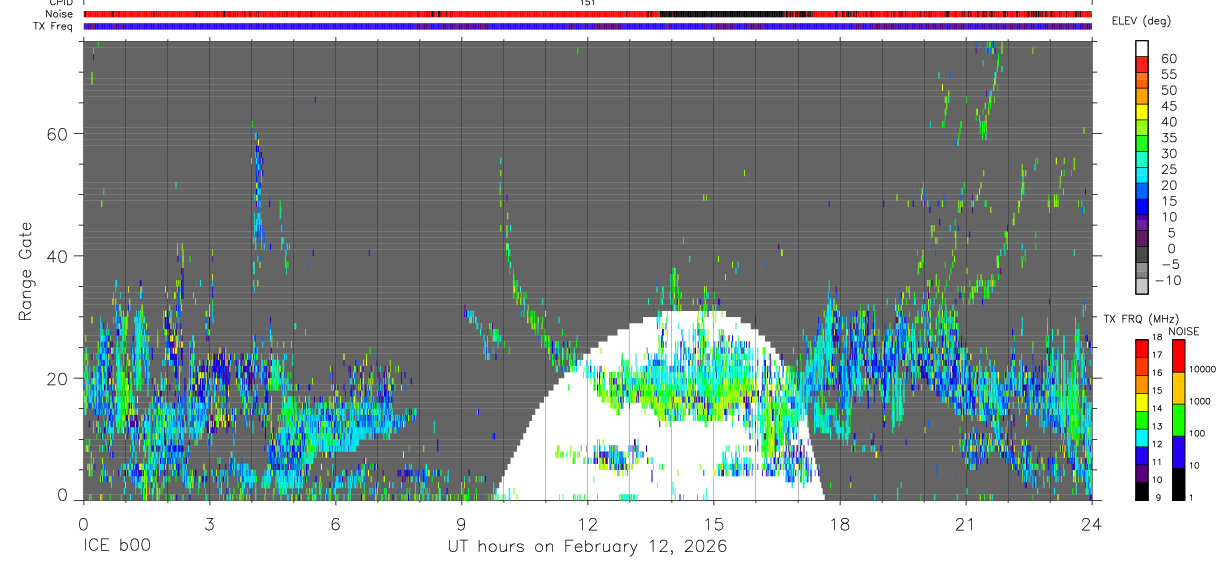Pick the yellow swatch in TX FRQ bar
This screenshot has height=567, width=1228.
point(1142,400)
